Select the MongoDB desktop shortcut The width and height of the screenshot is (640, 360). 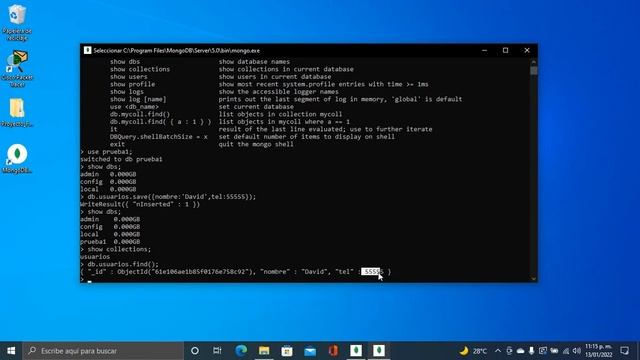click(17, 159)
